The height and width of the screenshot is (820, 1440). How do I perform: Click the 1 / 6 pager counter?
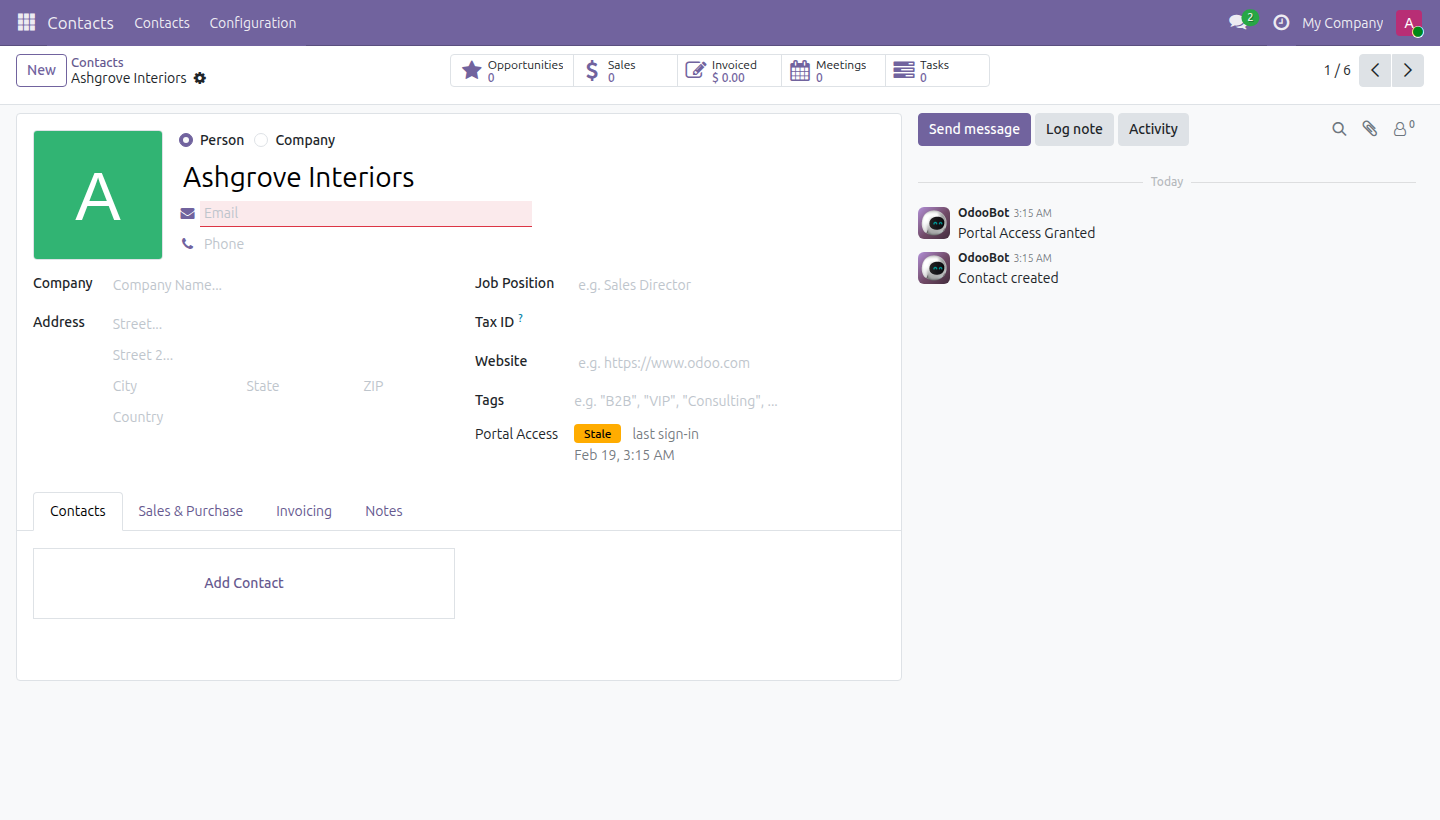(x=1337, y=70)
